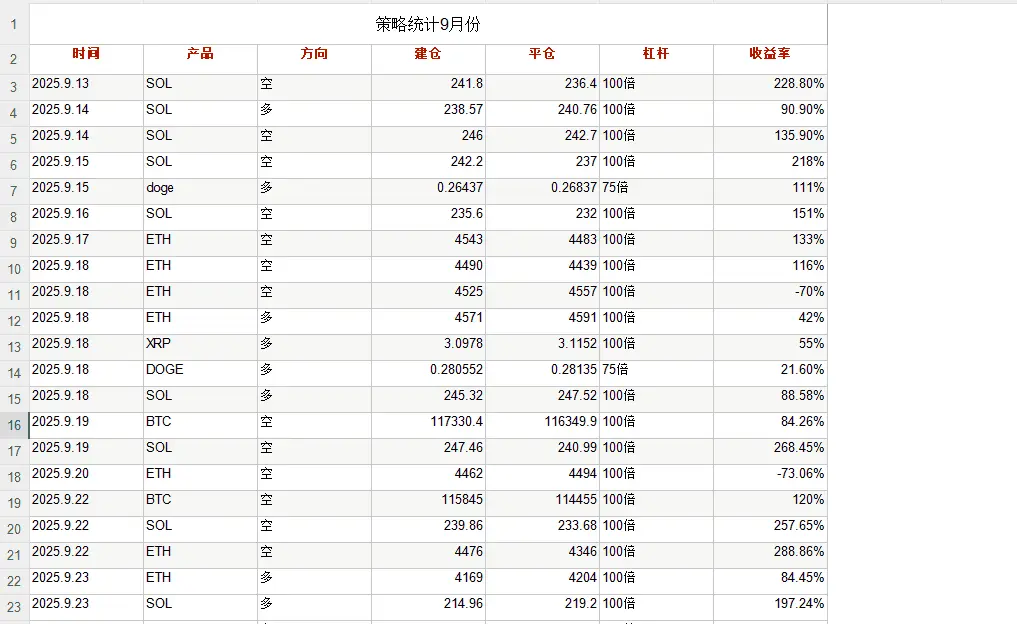Select the open price cell 0.26437

point(429,191)
